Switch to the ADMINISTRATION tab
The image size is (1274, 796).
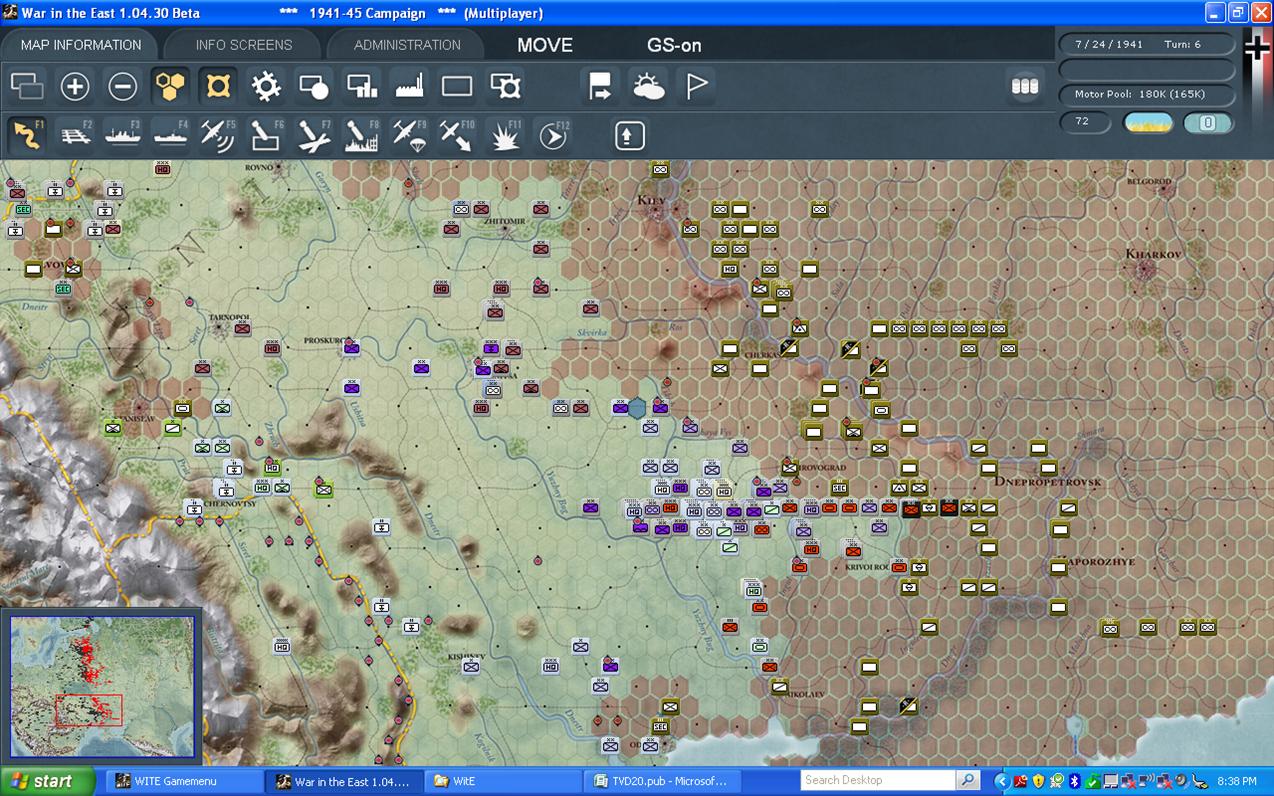tap(407, 45)
